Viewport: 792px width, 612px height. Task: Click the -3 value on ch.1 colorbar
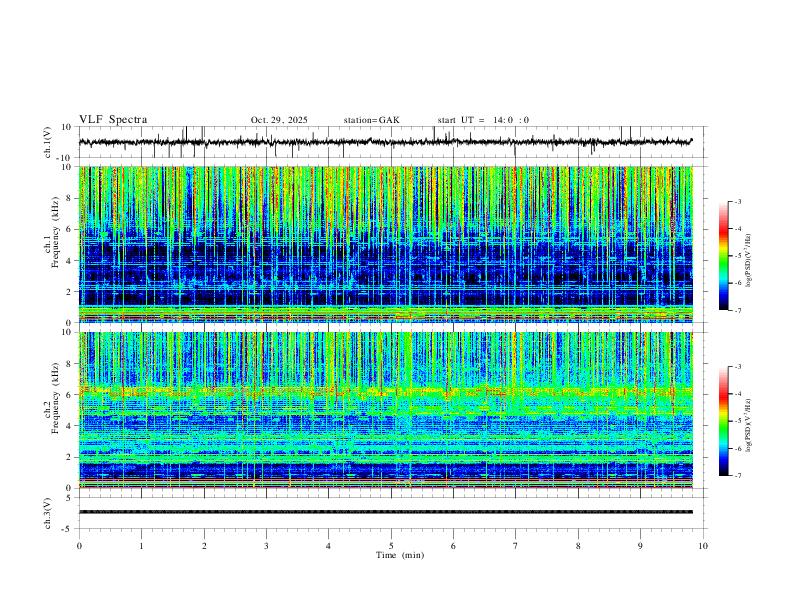coord(737,201)
